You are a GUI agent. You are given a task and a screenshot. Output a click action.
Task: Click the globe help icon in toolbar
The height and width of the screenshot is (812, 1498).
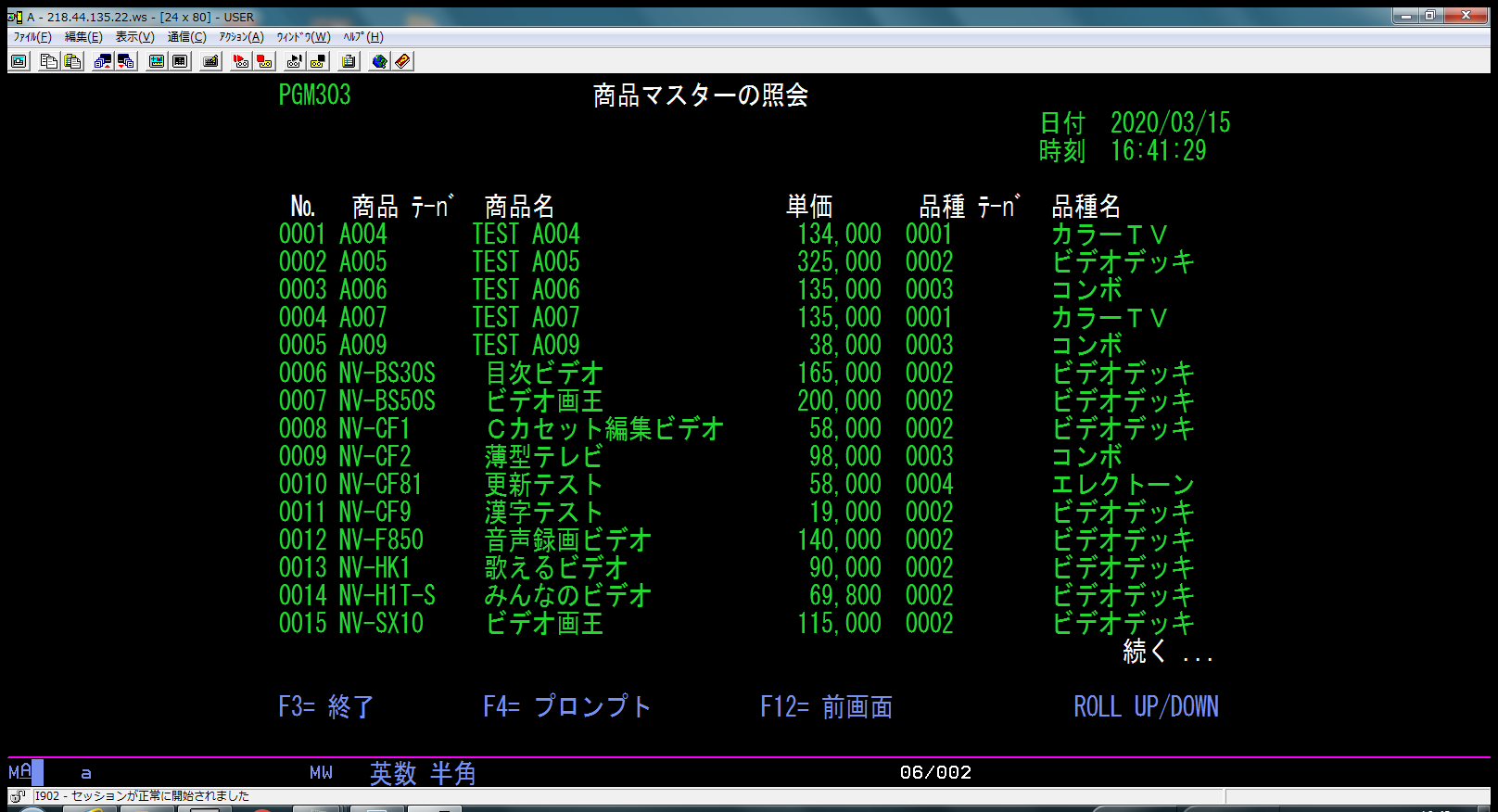click(x=380, y=61)
